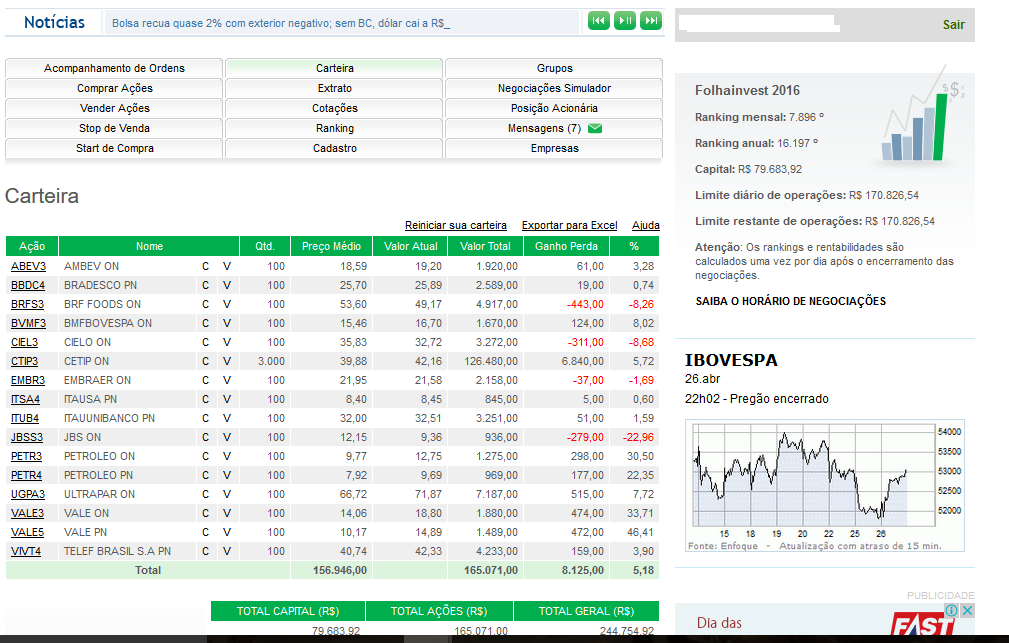
Task: Open the ITUB4 stock link
Action: click(x=24, y=418)
